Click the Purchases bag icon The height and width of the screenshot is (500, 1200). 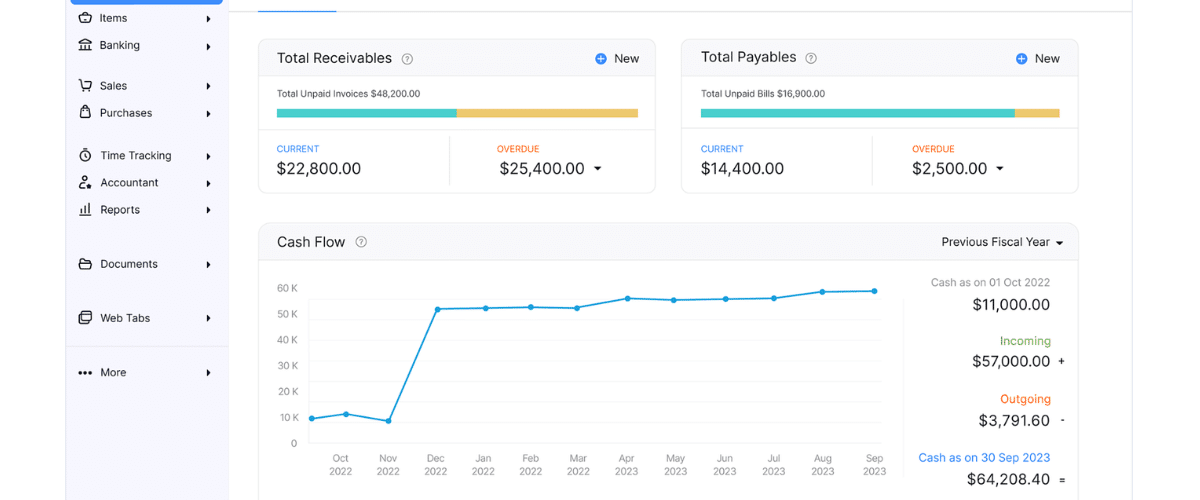pos(85,113)
